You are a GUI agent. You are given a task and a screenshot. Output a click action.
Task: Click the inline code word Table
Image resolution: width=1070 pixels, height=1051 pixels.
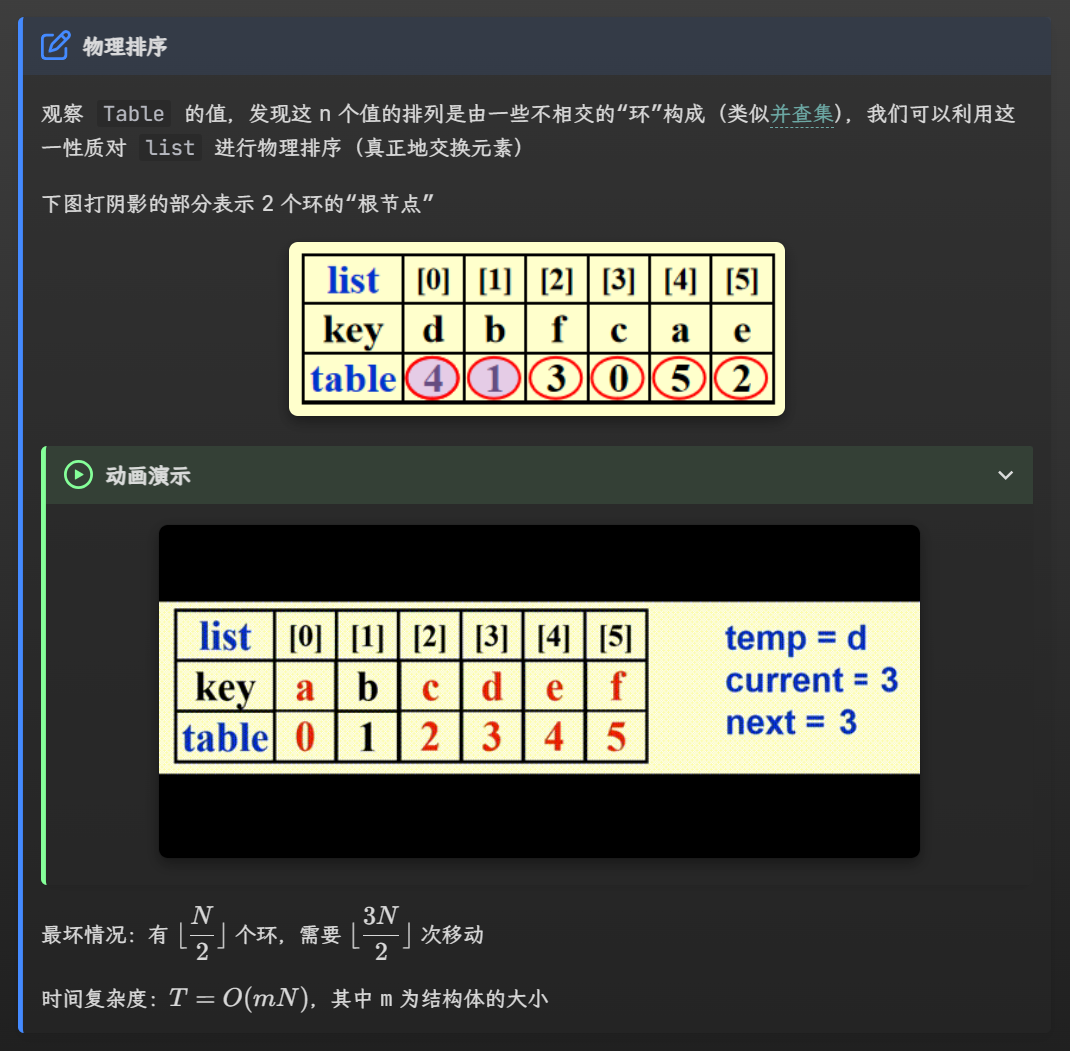click(133, 114)
